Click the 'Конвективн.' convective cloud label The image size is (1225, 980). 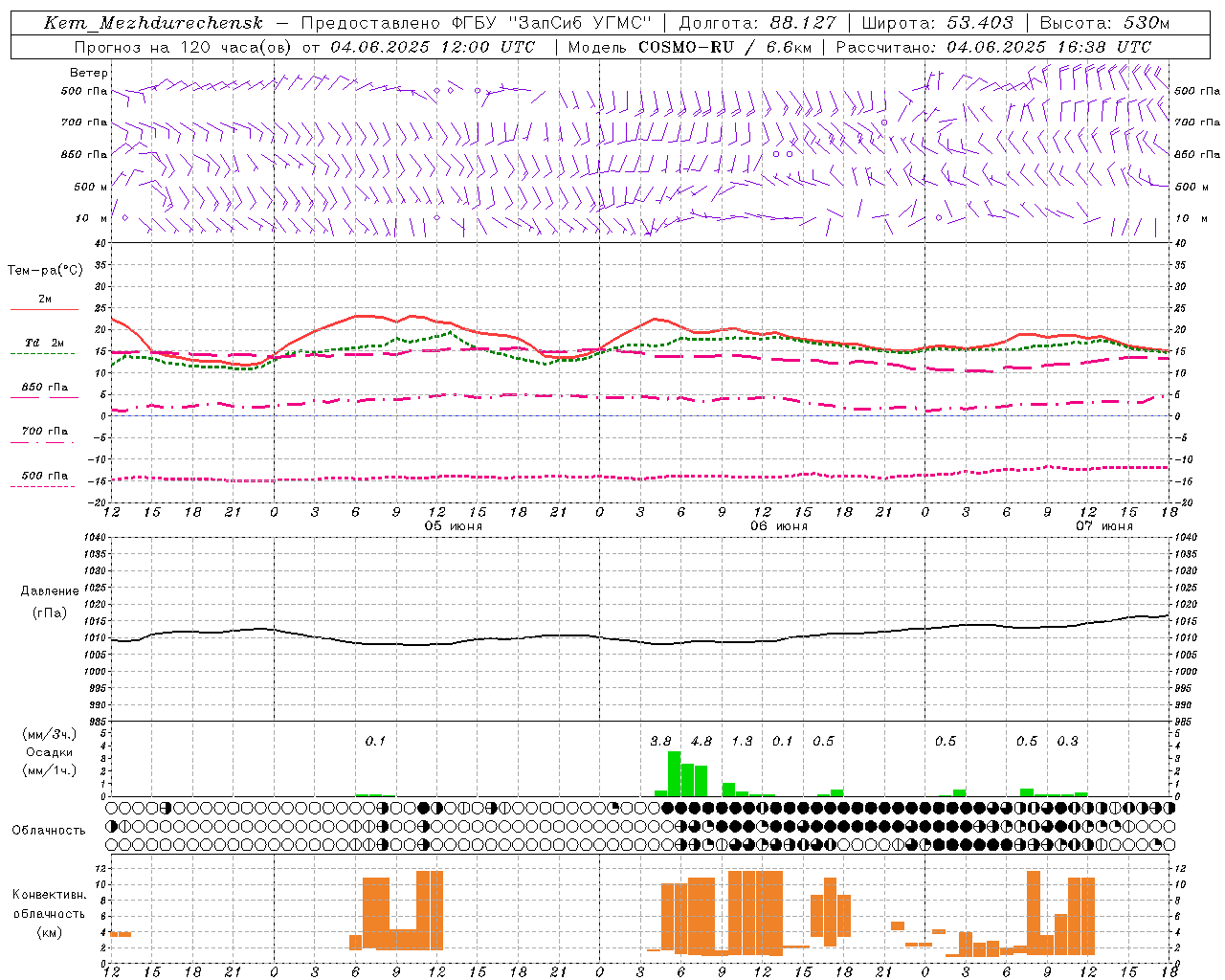(x=49, y=895)
